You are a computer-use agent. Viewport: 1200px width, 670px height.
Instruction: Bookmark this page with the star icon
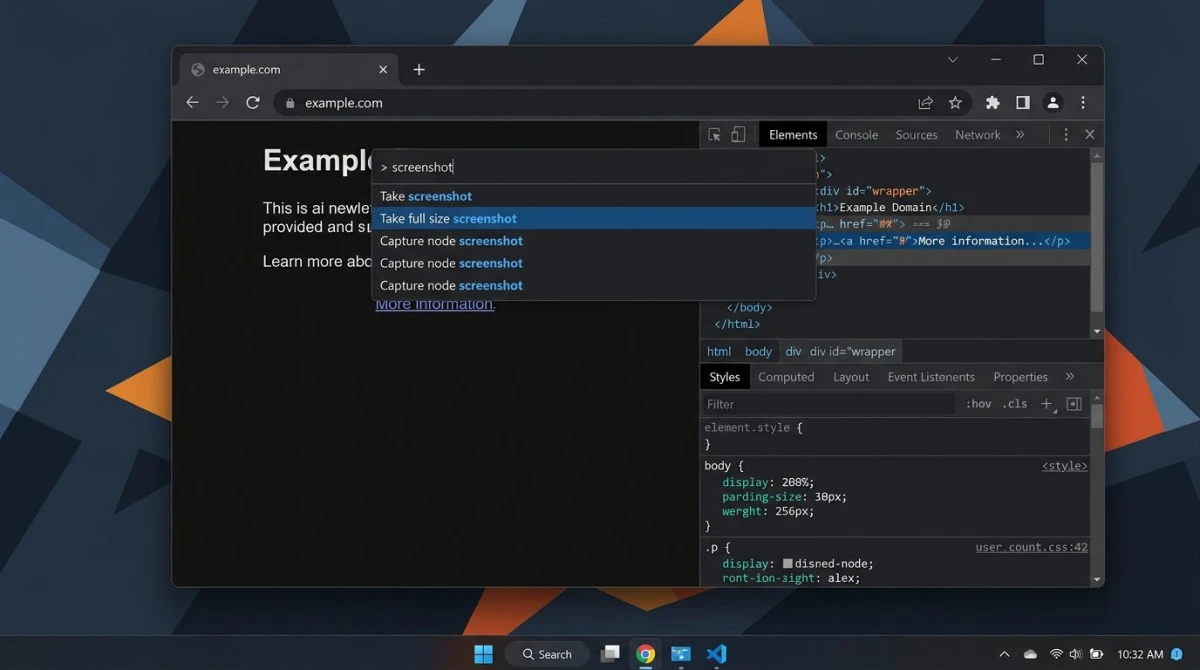955,103
